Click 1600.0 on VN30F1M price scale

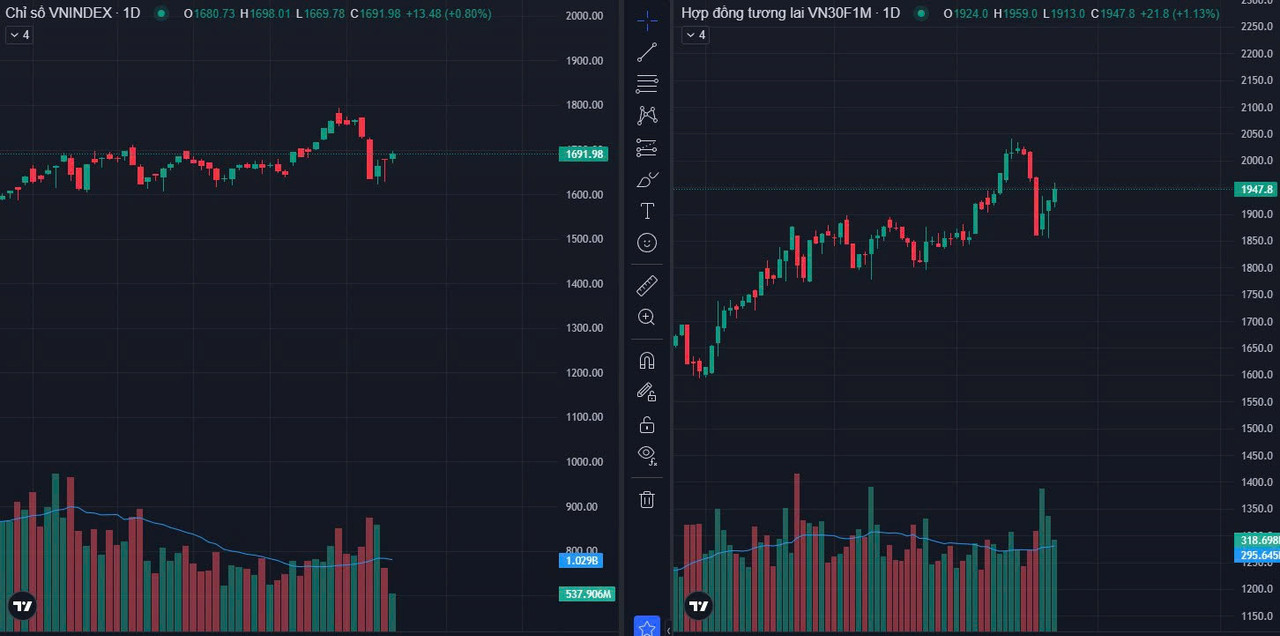click(1257, 375)
